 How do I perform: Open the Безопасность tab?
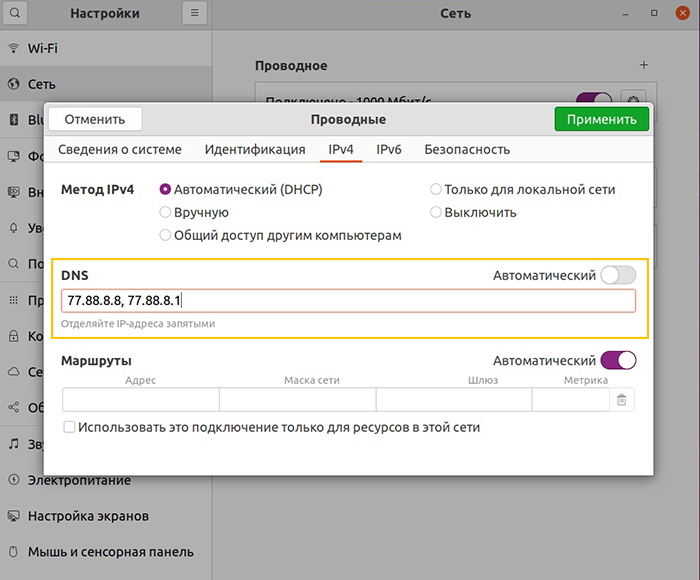click(x=467, y=150)
